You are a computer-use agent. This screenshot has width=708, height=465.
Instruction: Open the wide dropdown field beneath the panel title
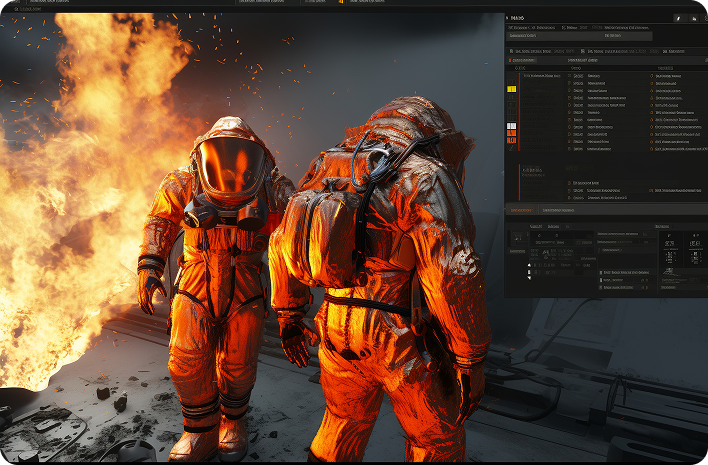pyautogui.click(x=580, y=36)
